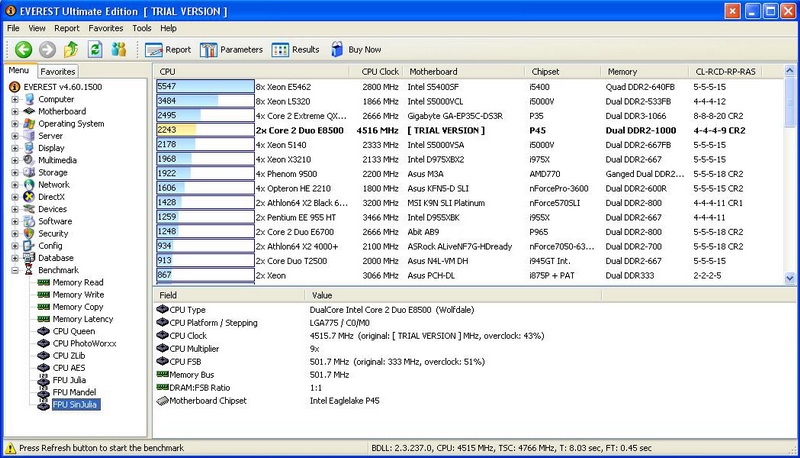Image resolution: width=800 pixels, height=458 pixels.
Task: Select the CPU ZLib benchmark icon
Action: click(44, 355)
